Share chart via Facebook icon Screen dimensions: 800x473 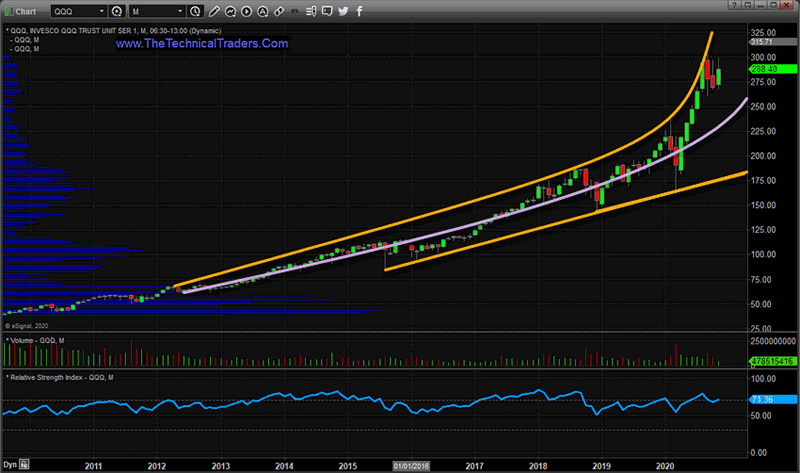(357, 11)
